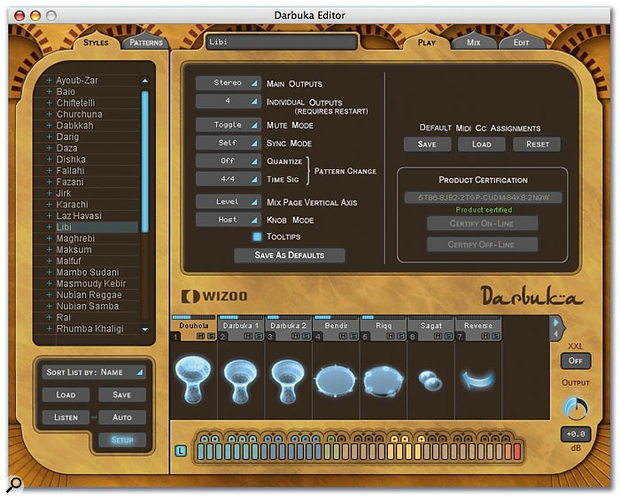Open the Mute Mode Toggle dropdown
Image resolution: width=620 pixels, height=499 pixels.
pyautogui.click(x=228, y=125)
